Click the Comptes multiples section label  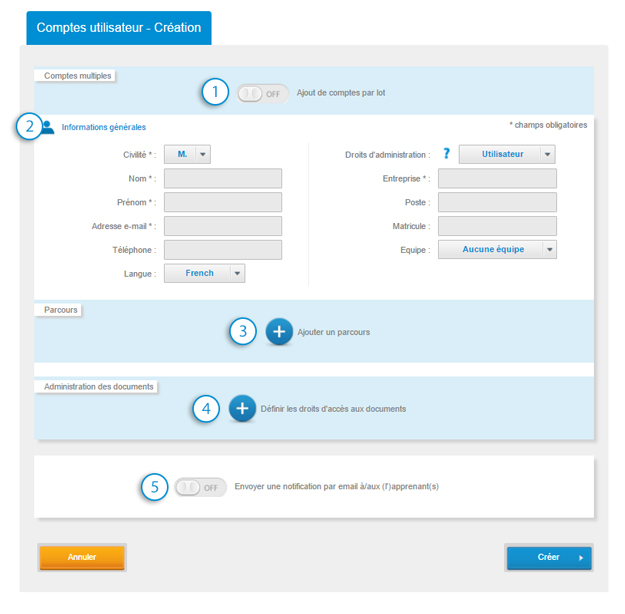(x=77, y=76)
